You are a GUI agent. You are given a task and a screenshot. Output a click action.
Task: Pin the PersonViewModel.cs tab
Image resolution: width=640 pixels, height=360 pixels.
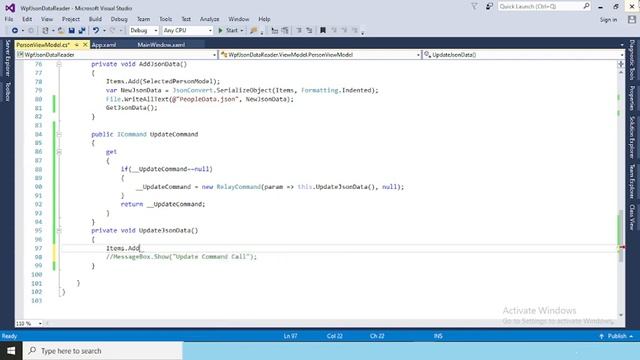tap(77, 44)
